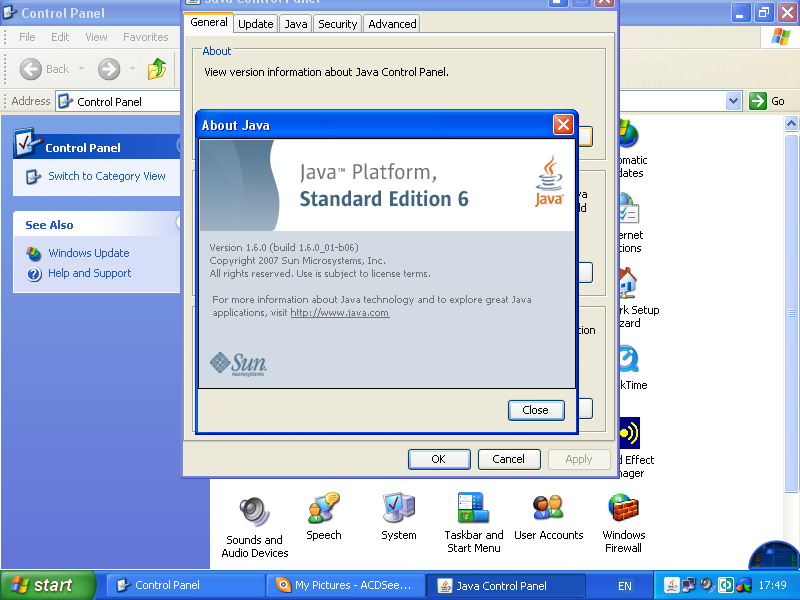Click the taskbar clock showing 17:49
Viewport: 800px width, 600px height.
[x=772, y=585]
